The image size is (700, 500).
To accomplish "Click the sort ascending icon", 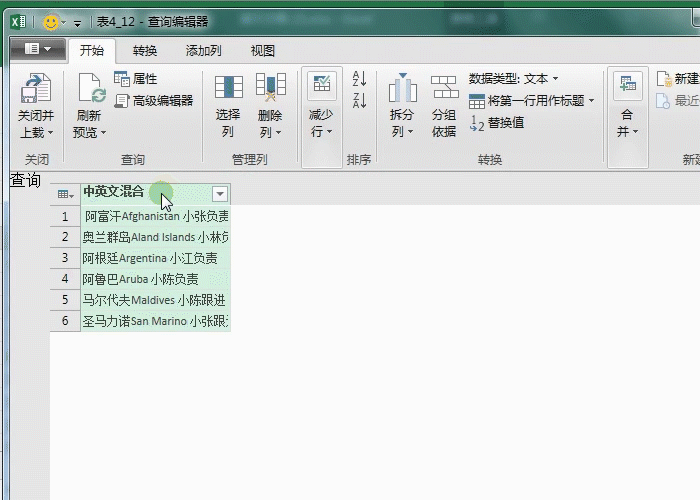I will [360, 79].
